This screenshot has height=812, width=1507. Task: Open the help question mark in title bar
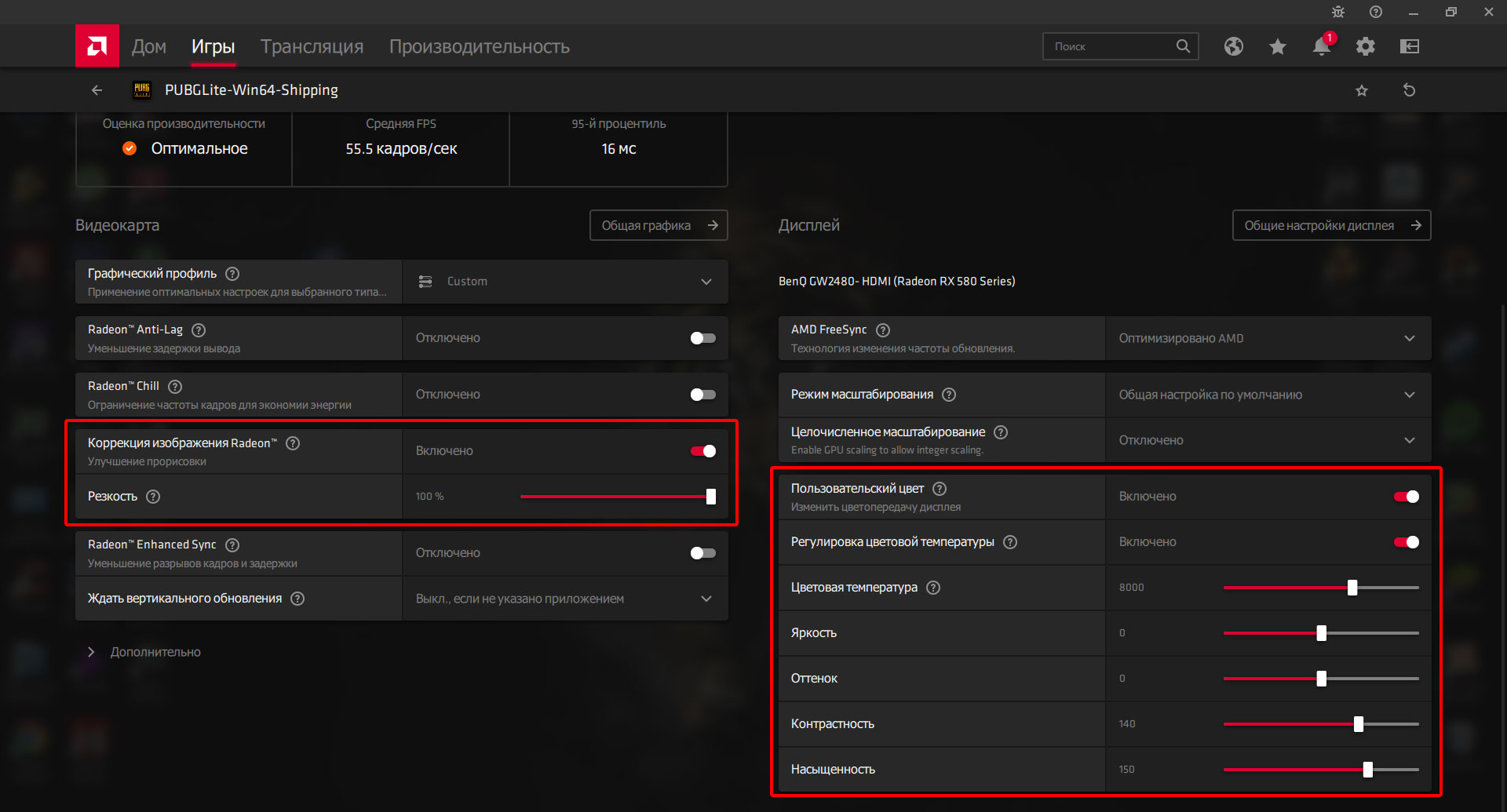coord(1376,12)
